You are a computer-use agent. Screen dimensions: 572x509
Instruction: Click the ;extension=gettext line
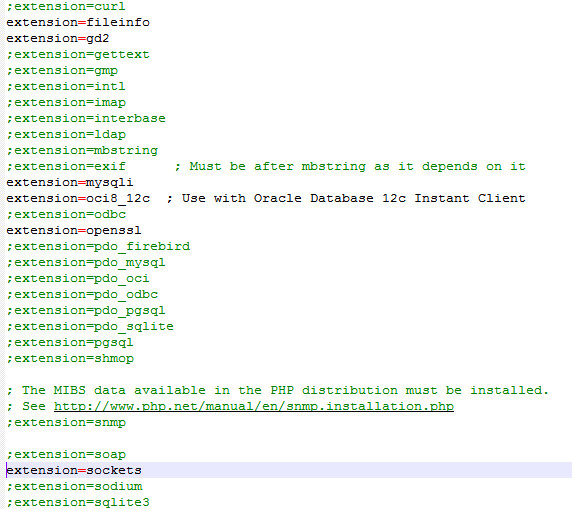pyautogui.click(x=78, y=54)
